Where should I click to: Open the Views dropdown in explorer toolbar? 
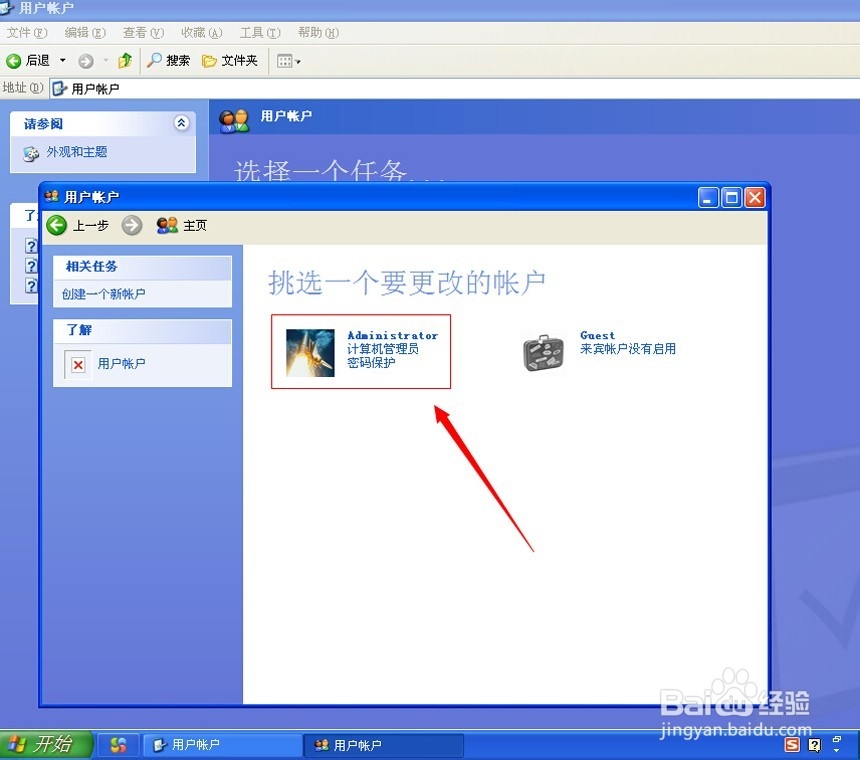click(288, 61)
